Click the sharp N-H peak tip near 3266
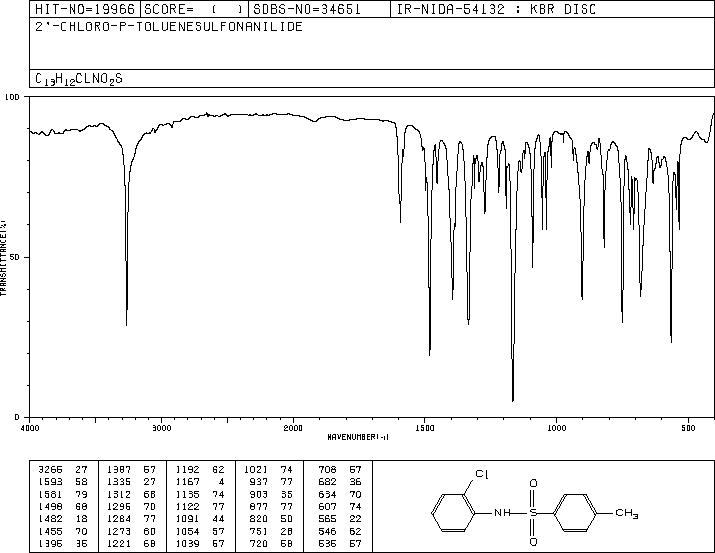 126,324
